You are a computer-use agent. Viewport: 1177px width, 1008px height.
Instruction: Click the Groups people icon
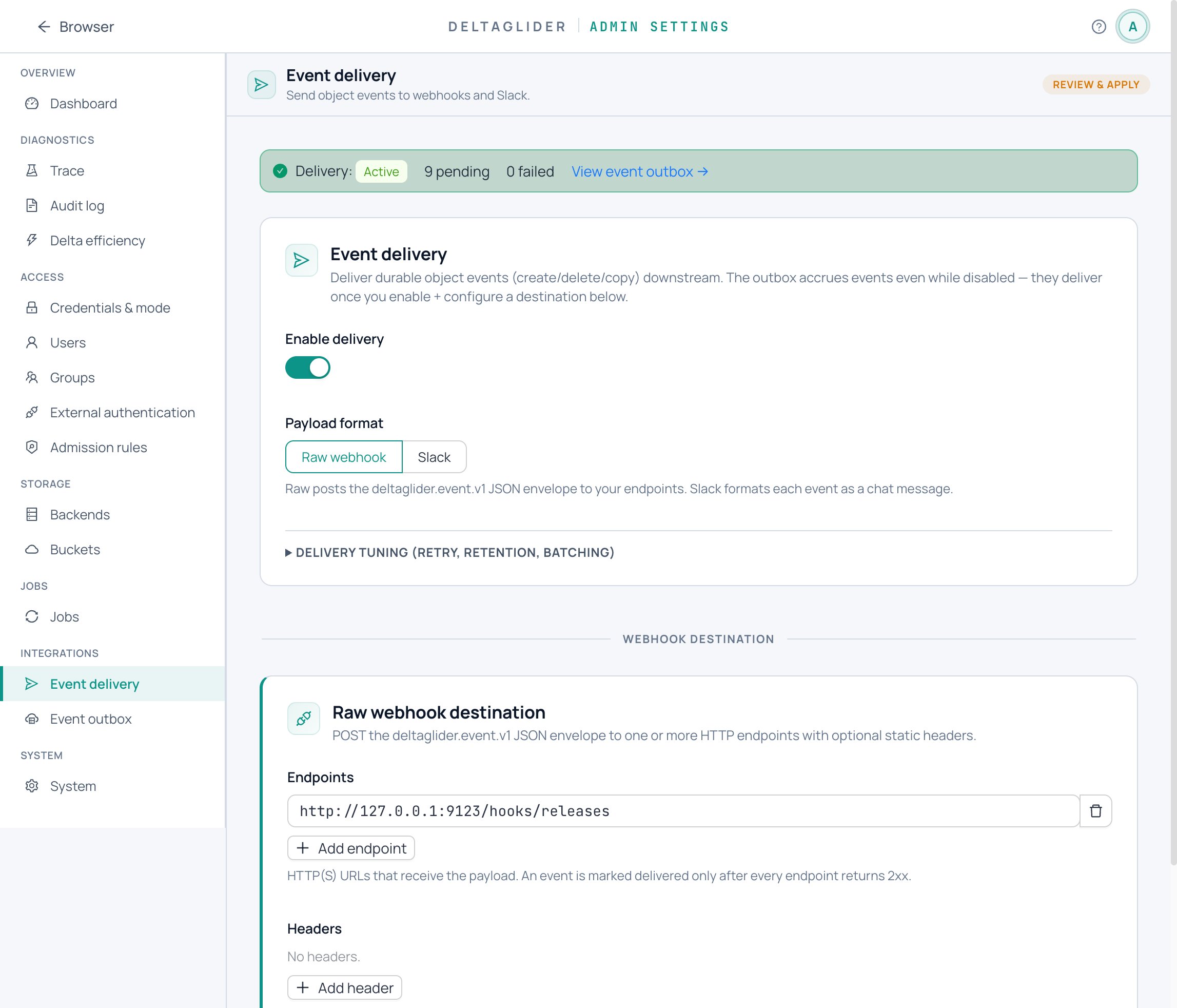pyautogui.click(x=32, y=377)
